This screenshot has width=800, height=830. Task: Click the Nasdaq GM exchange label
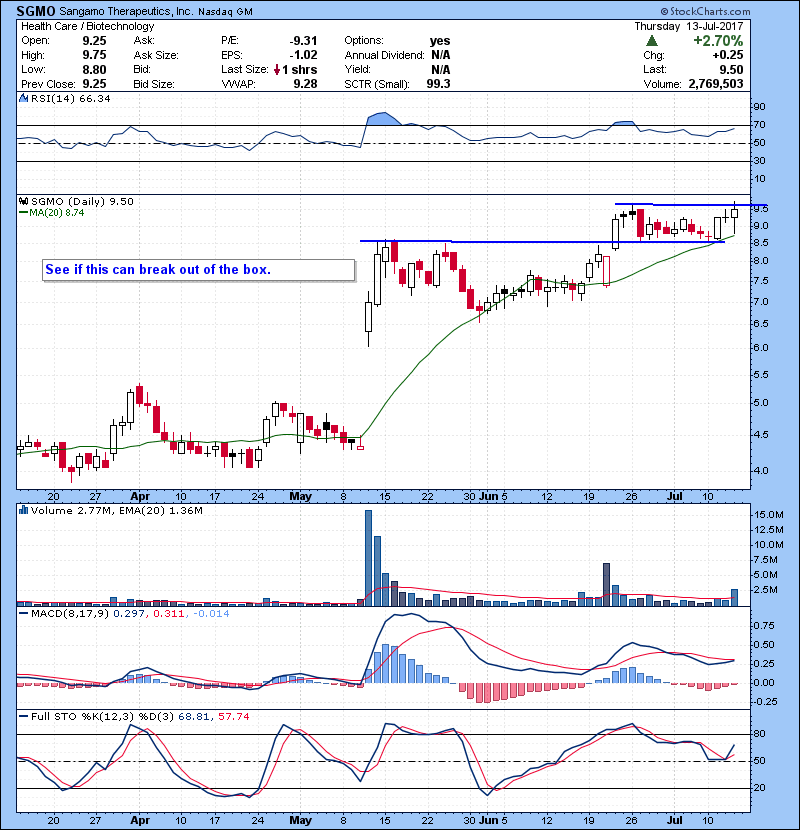225,11
